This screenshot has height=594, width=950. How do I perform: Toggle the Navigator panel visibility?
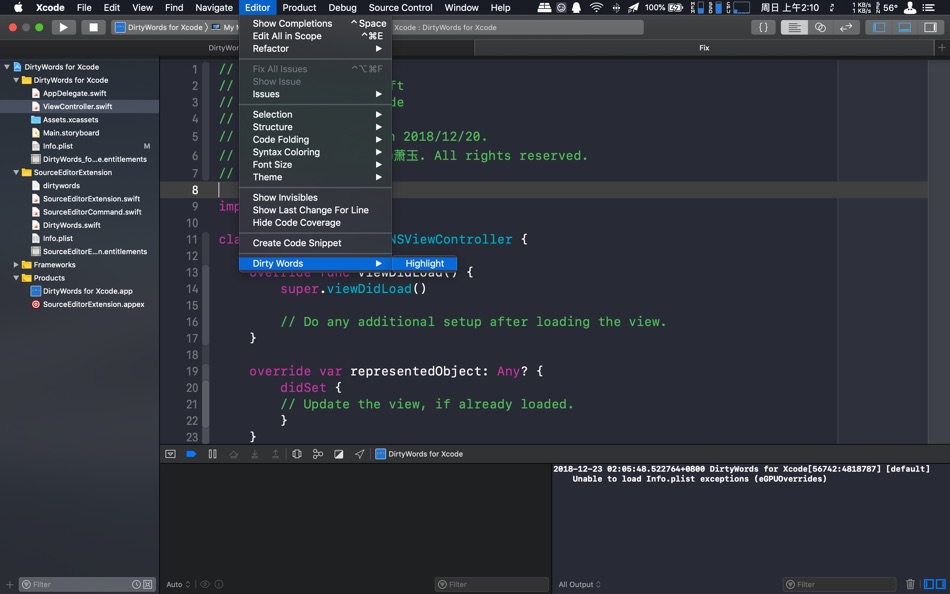(879, 27)
